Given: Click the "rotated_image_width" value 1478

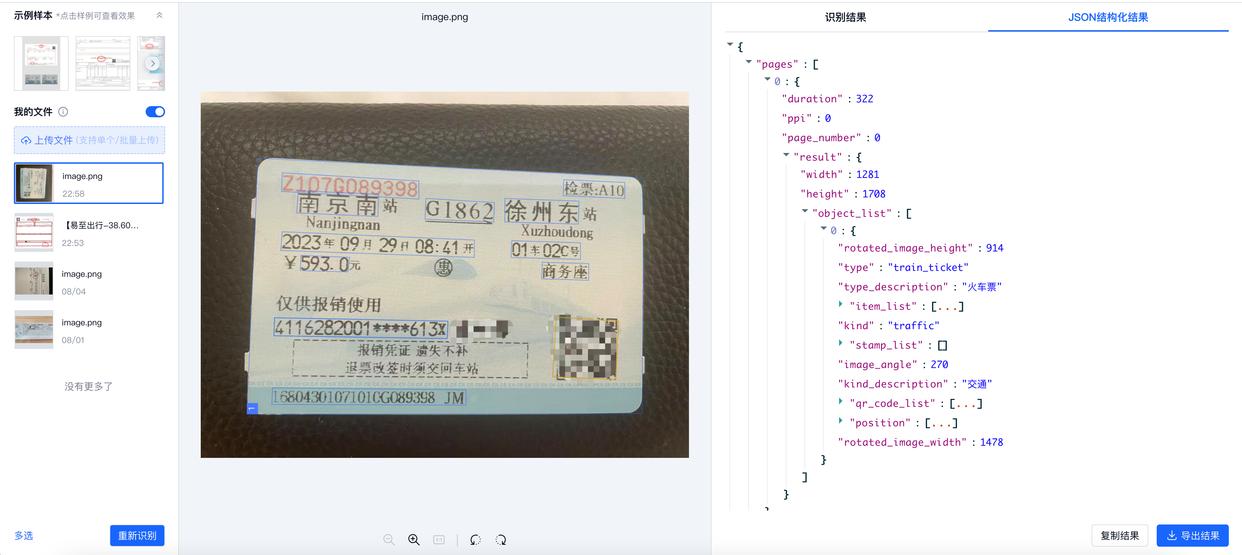Looking at the screenshot, I should pyautogui.click(x=991, y=442).
